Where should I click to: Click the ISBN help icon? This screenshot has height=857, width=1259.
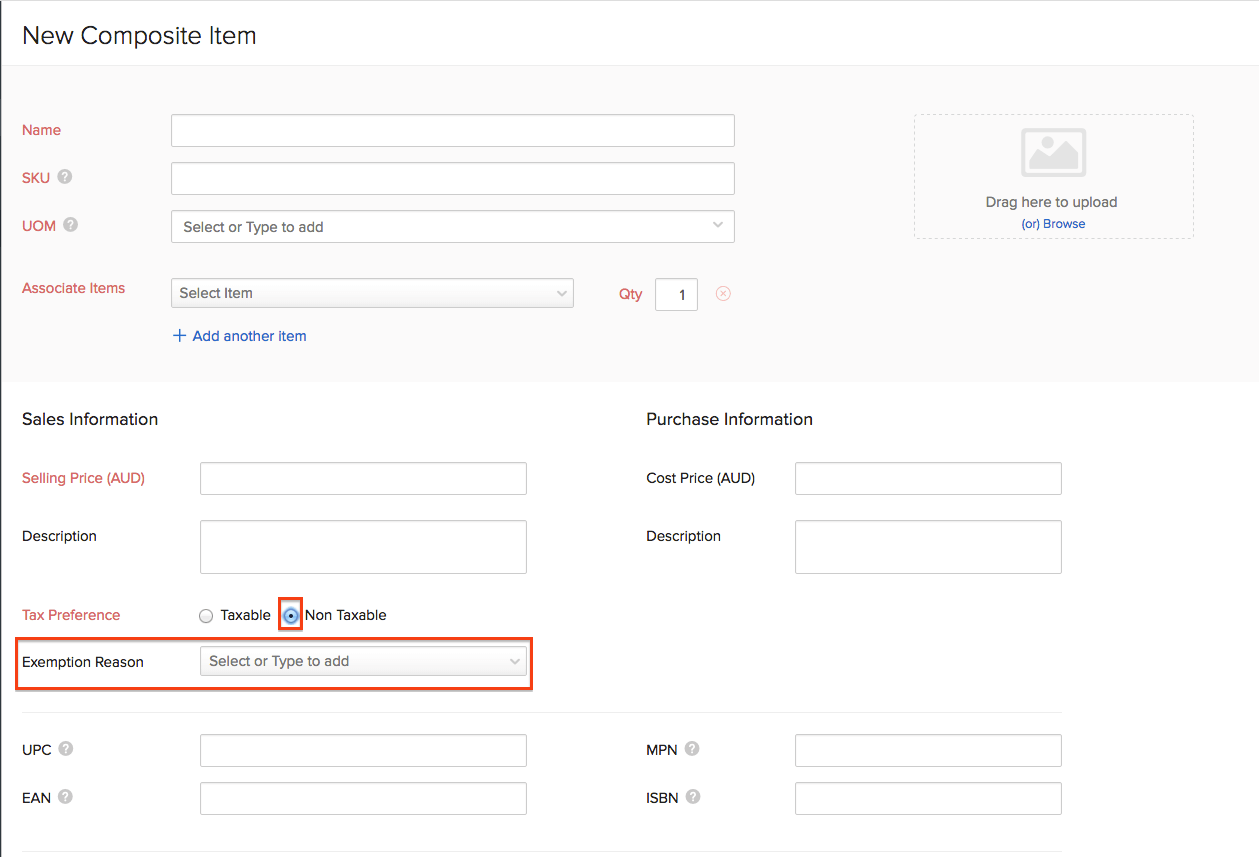pos(693,797)
